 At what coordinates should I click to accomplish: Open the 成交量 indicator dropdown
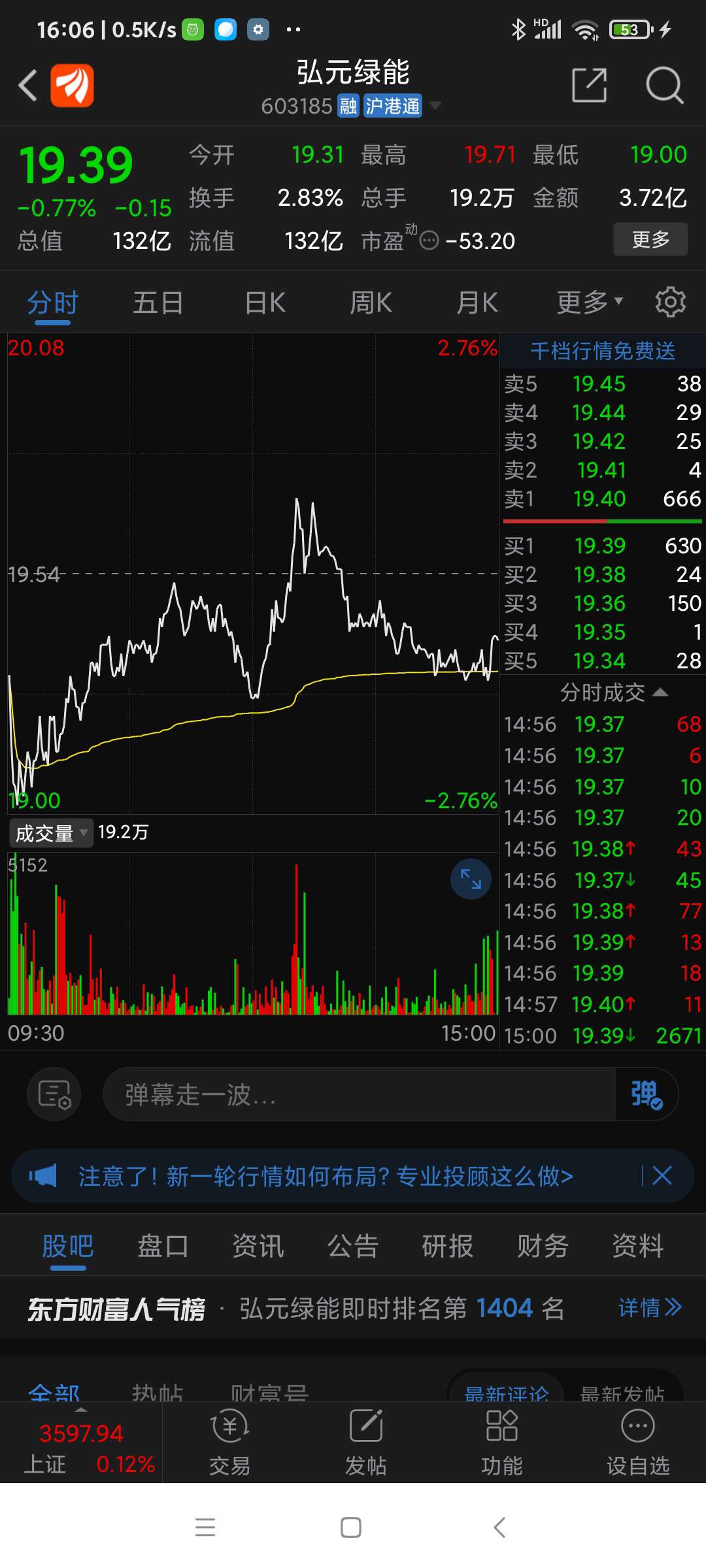(x=51, y=833)
